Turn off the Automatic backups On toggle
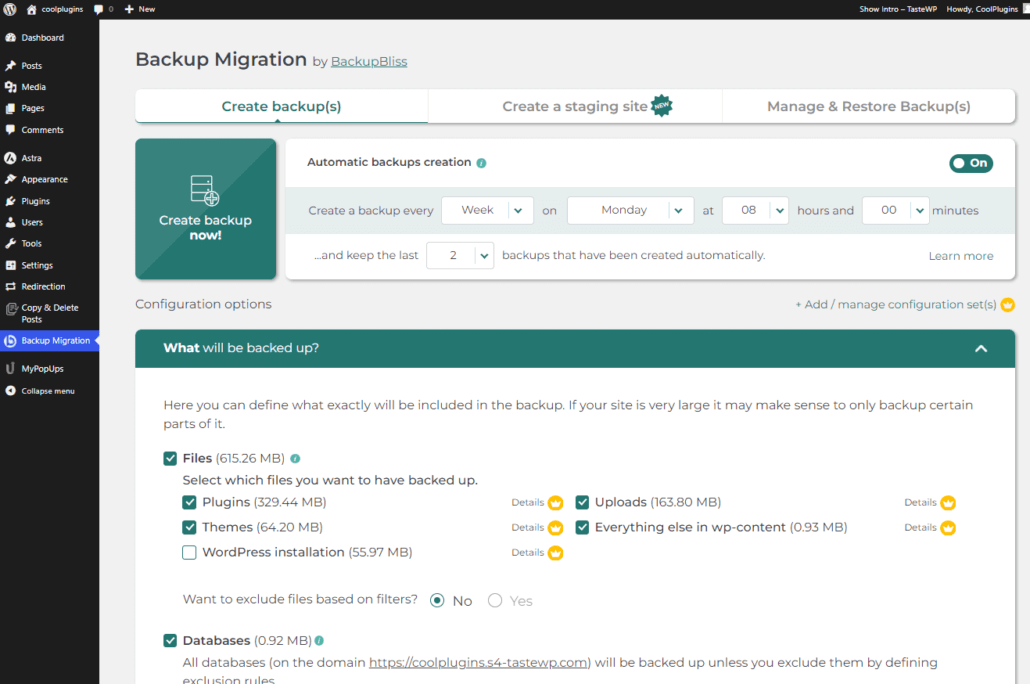The width and height of the screenshot is (1030, 684). pyautogui.click(x=971, y=163)
